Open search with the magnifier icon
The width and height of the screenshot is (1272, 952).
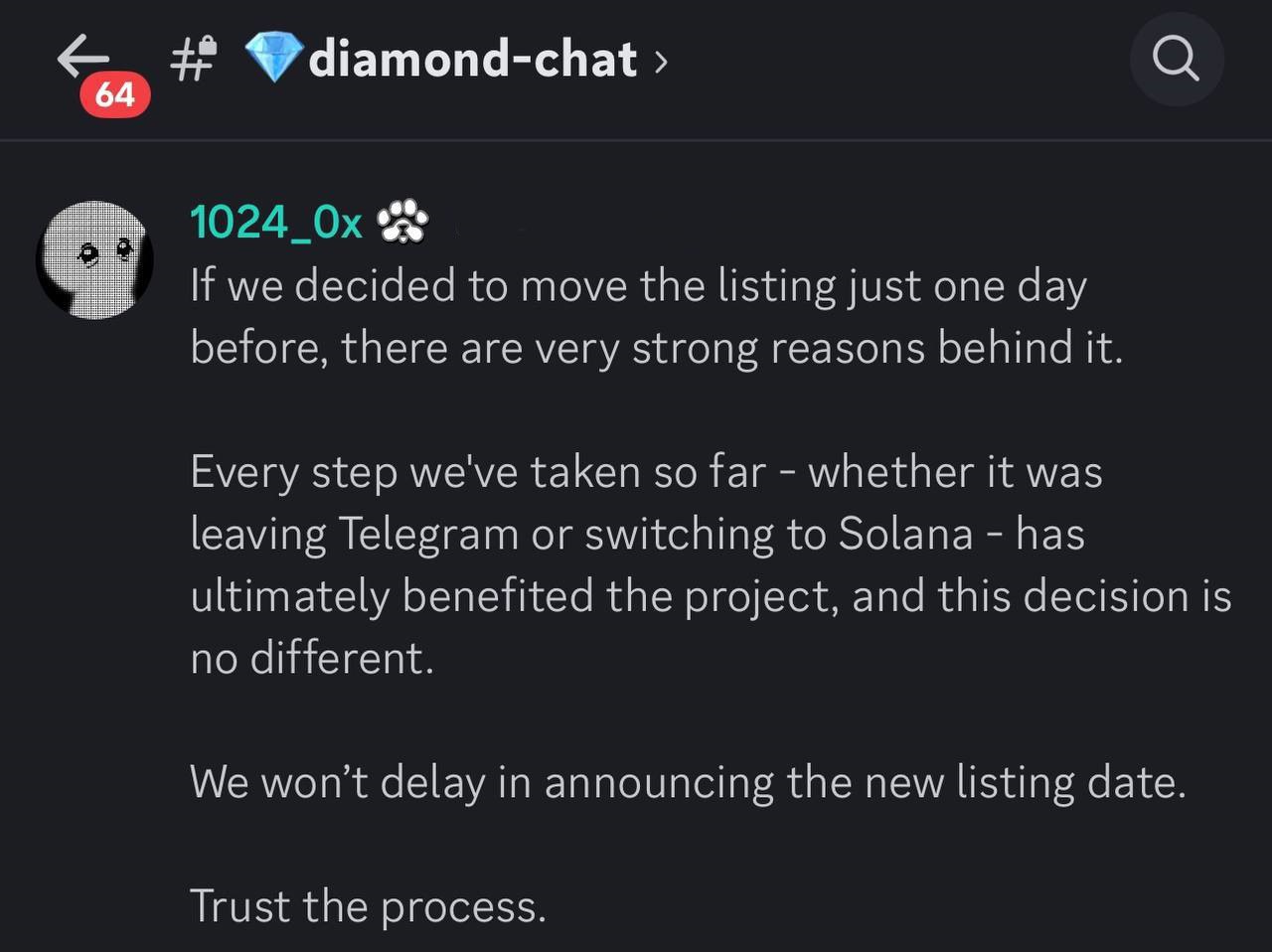point(1176,60)
